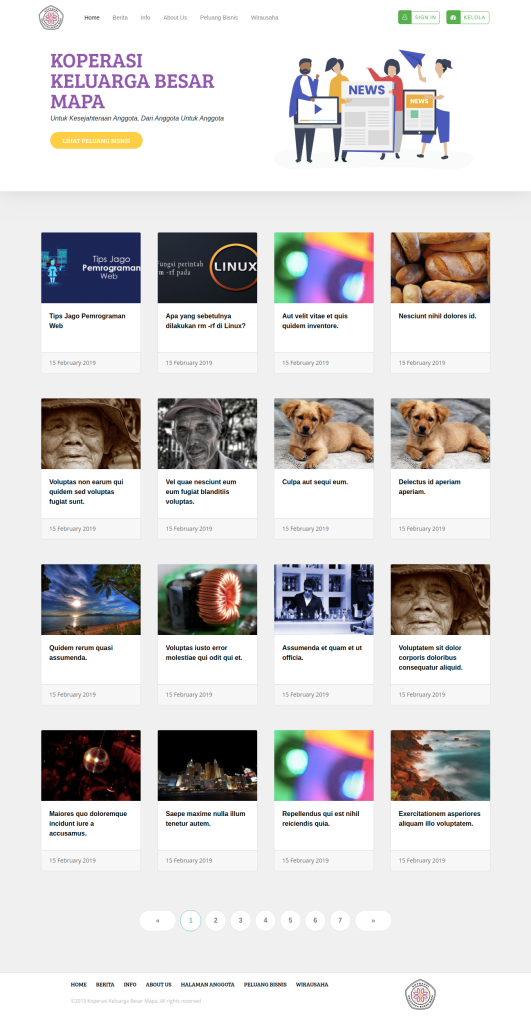Open the Wirausaha footer link
Image resolution: width=531 pixels, height=1024 pixels.
point(312,984)
